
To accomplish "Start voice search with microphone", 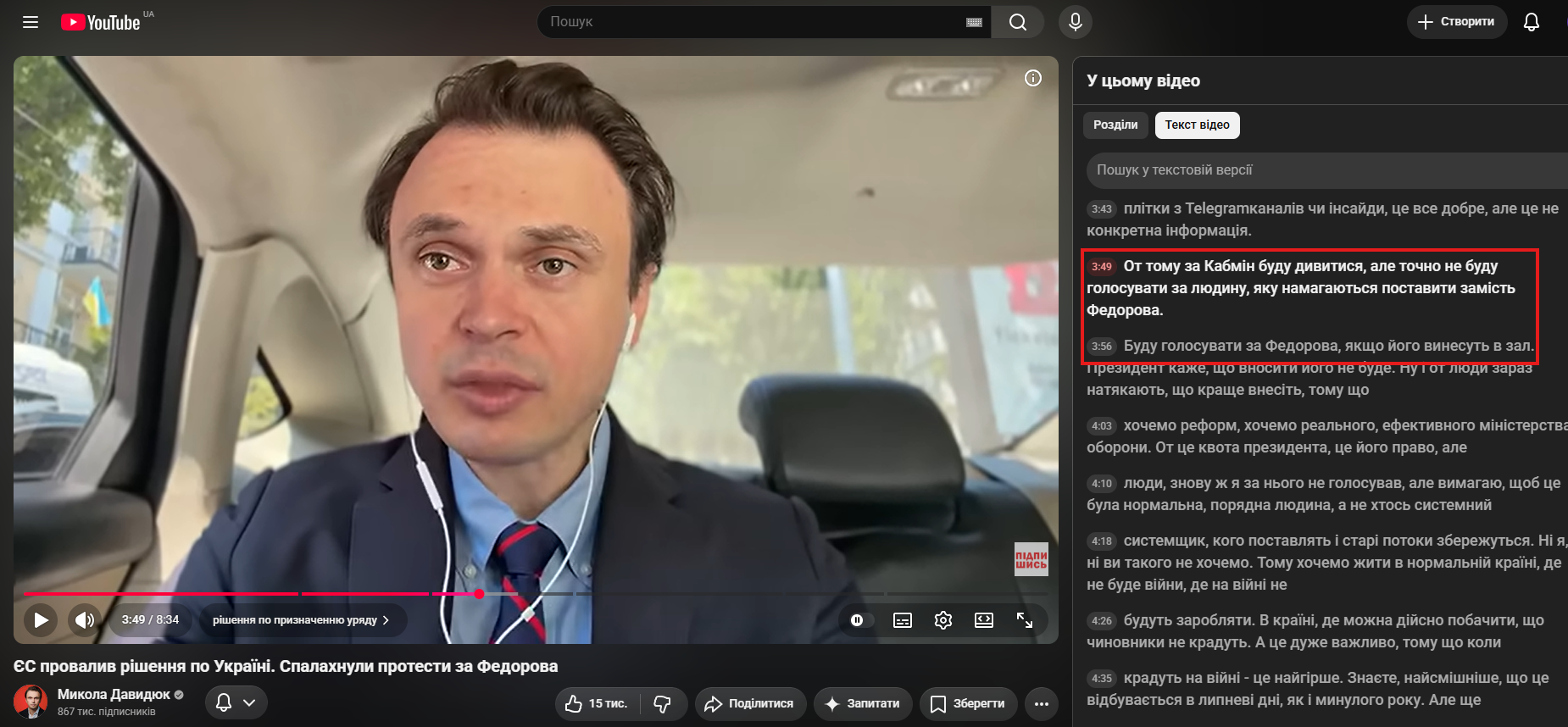I will point(1075,22).
